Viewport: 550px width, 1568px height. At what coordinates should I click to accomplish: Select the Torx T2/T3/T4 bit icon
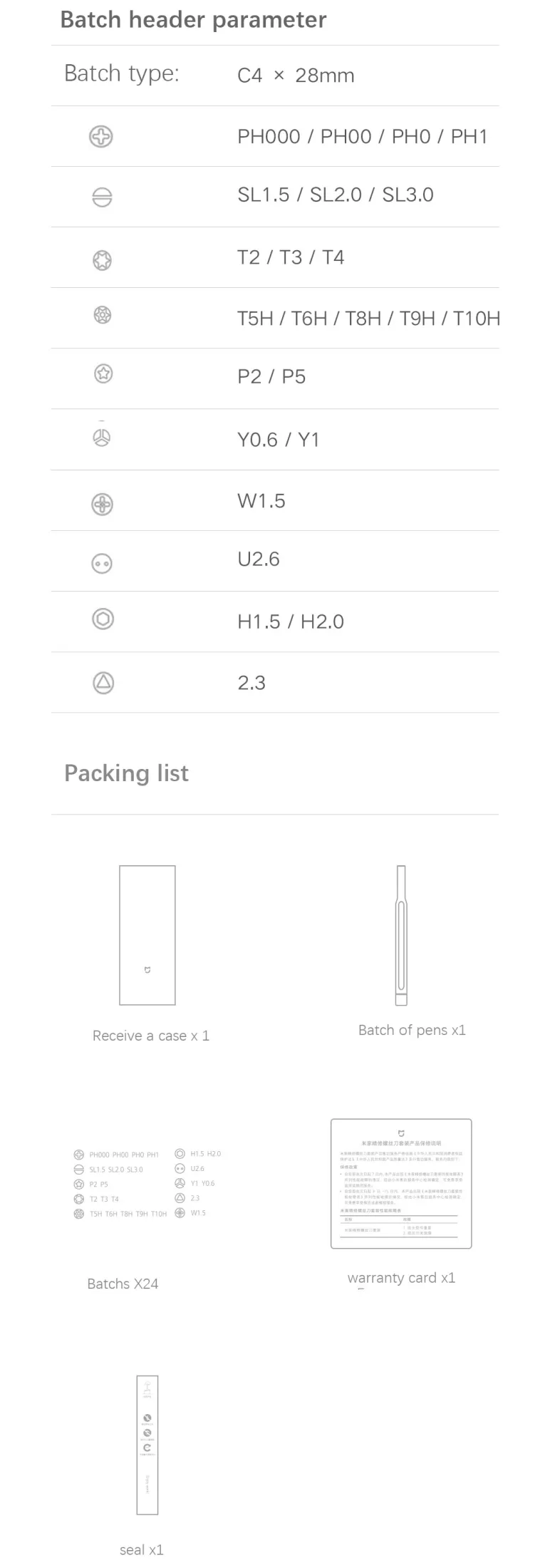tap(103, 260)
